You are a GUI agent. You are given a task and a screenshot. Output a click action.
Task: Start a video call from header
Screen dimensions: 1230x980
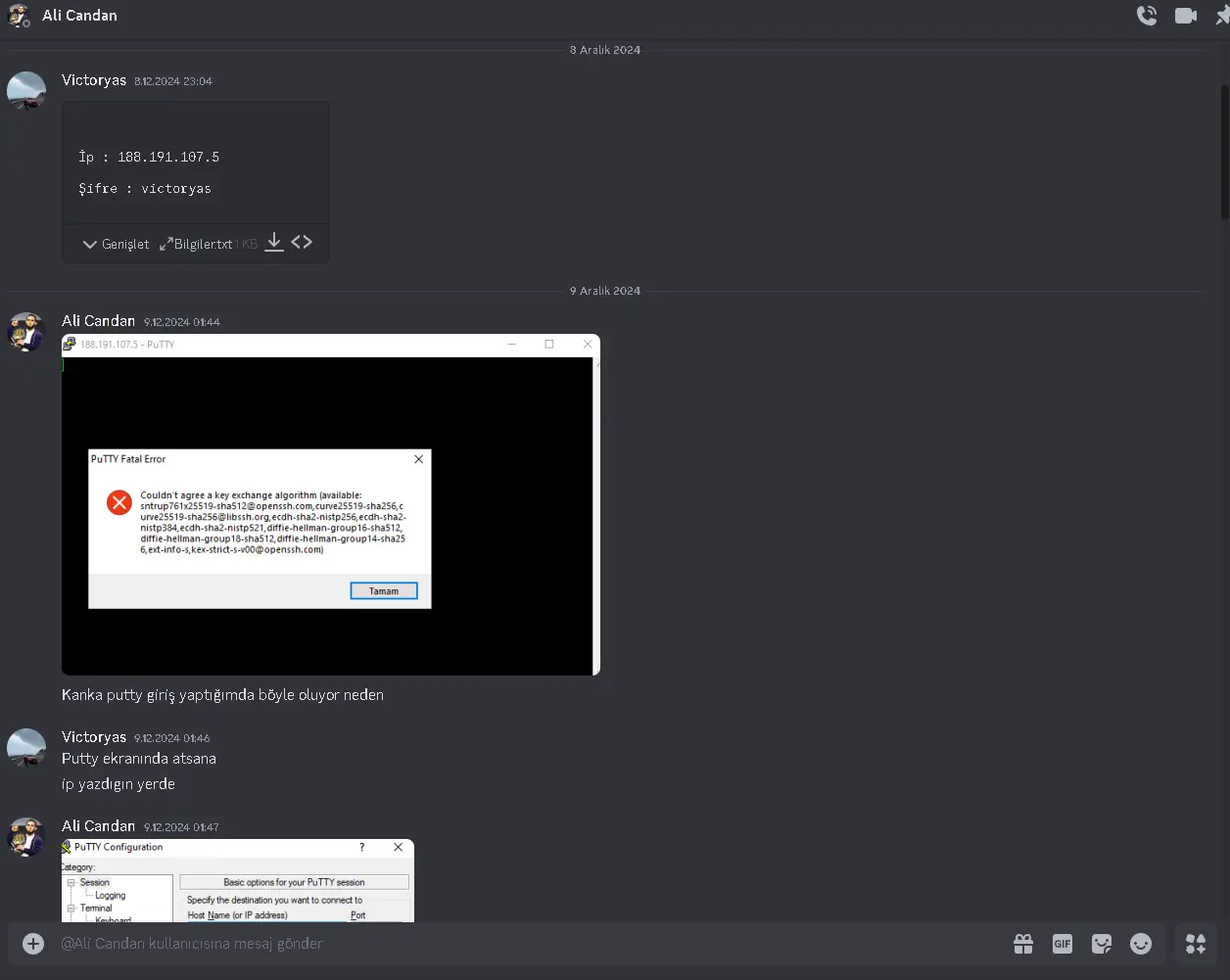1186,16
